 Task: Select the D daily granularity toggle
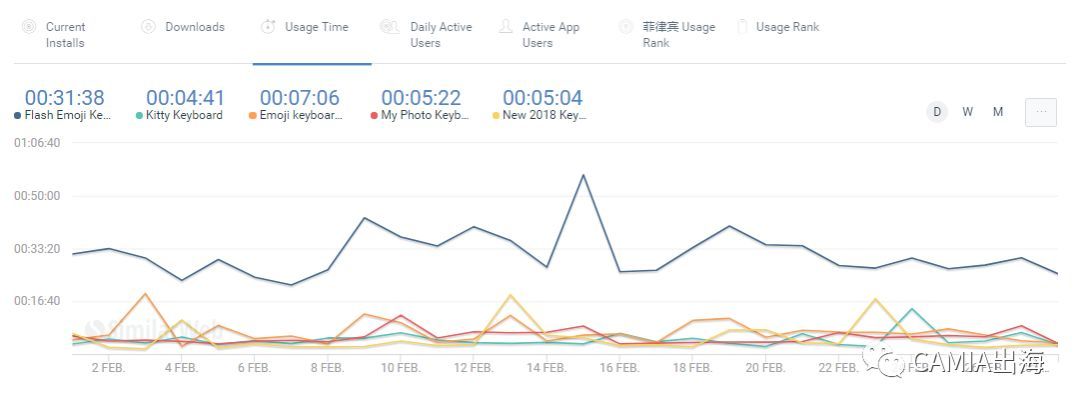(x=937, y=112)
